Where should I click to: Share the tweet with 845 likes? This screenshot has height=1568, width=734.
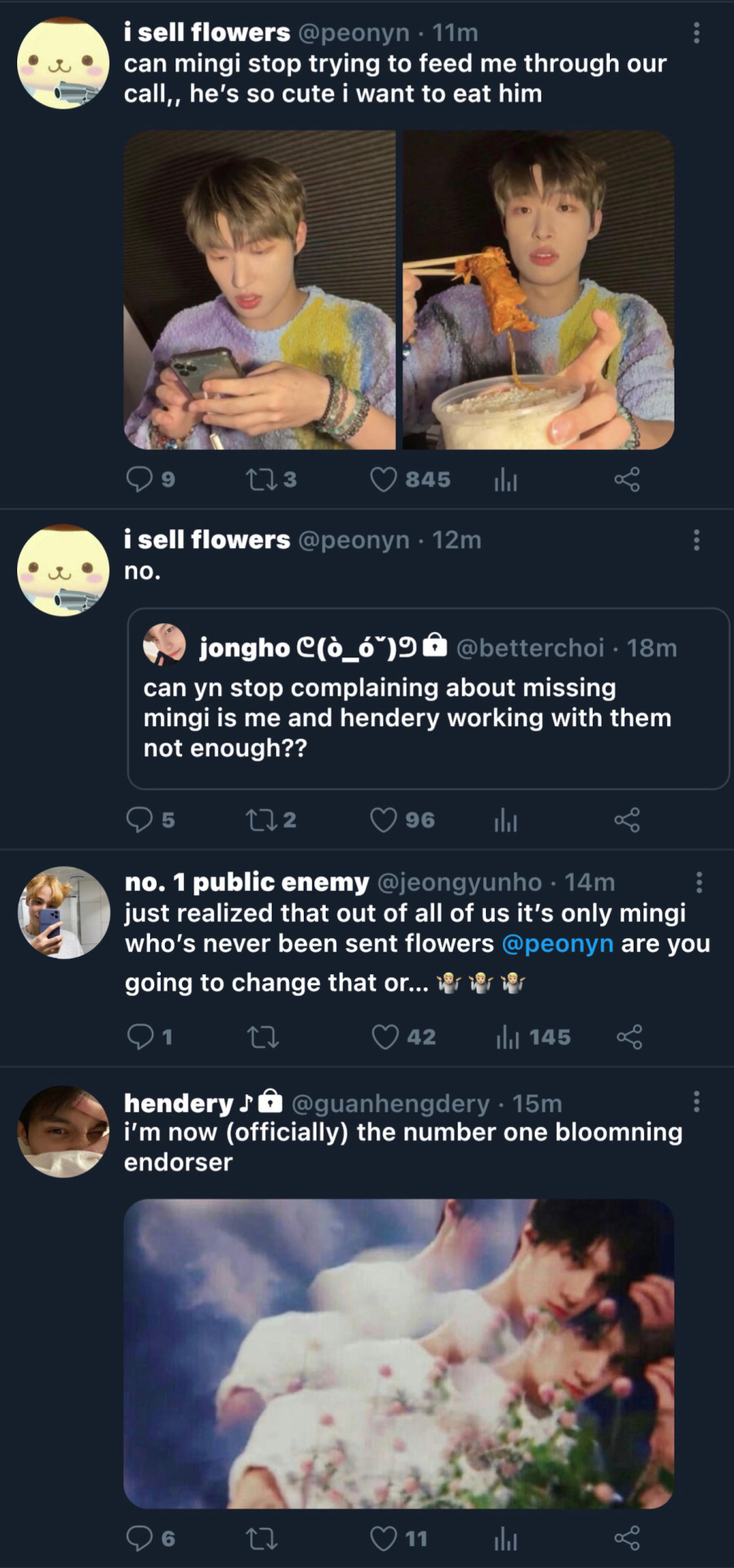pos(626,479)
